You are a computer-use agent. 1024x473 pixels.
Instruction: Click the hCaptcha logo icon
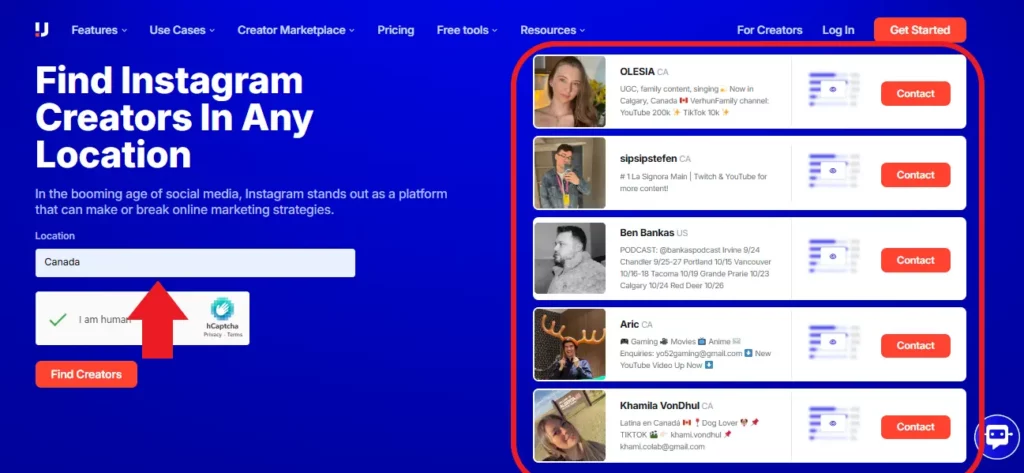click(223, 309)
